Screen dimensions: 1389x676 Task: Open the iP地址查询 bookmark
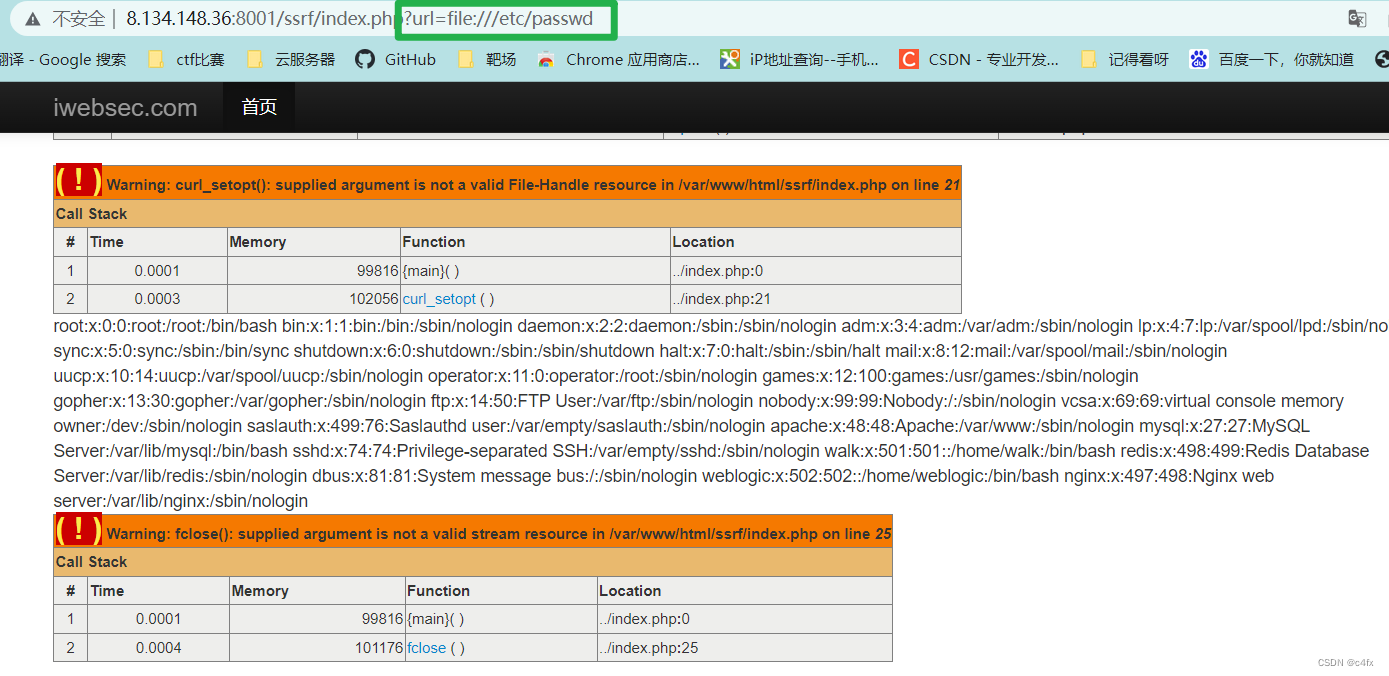pos(800,59)
